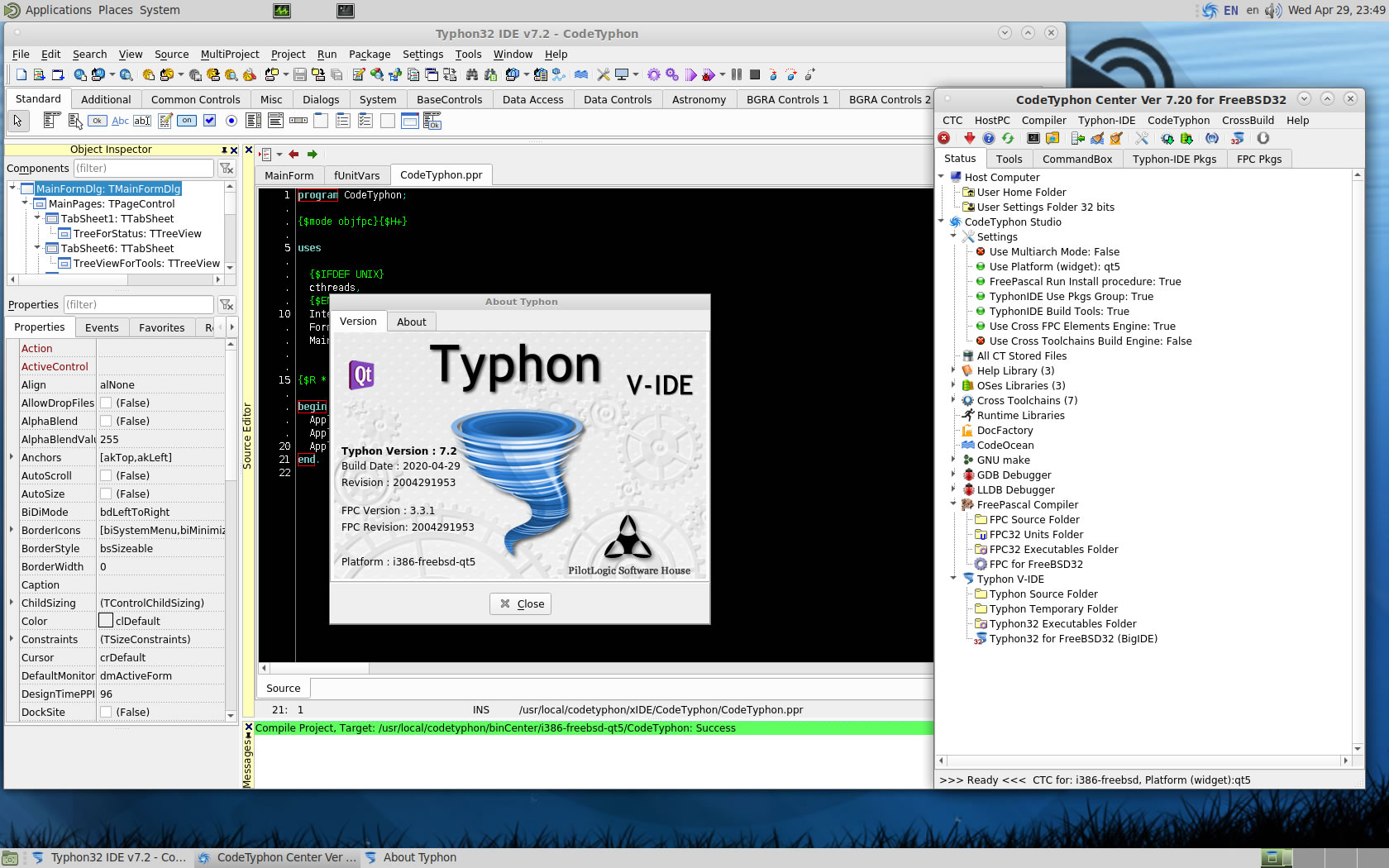Screen dimensions: 1389x868
Task: Click the Pause execution icon
Action: click(737, 74)
